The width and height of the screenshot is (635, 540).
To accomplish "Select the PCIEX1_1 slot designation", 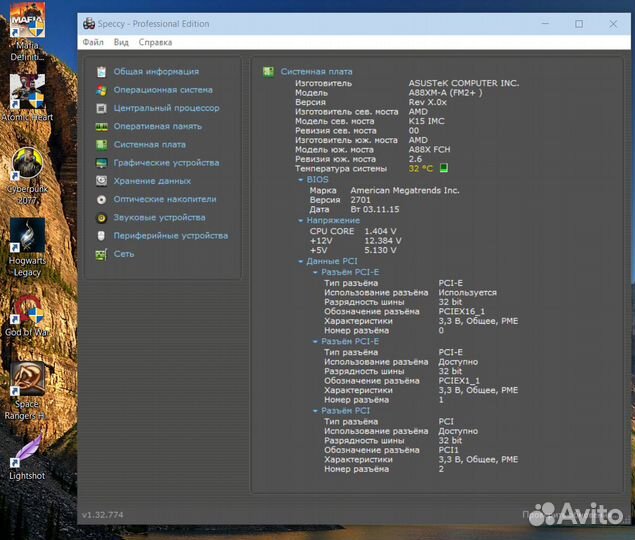I will click(x=459, y=381).
